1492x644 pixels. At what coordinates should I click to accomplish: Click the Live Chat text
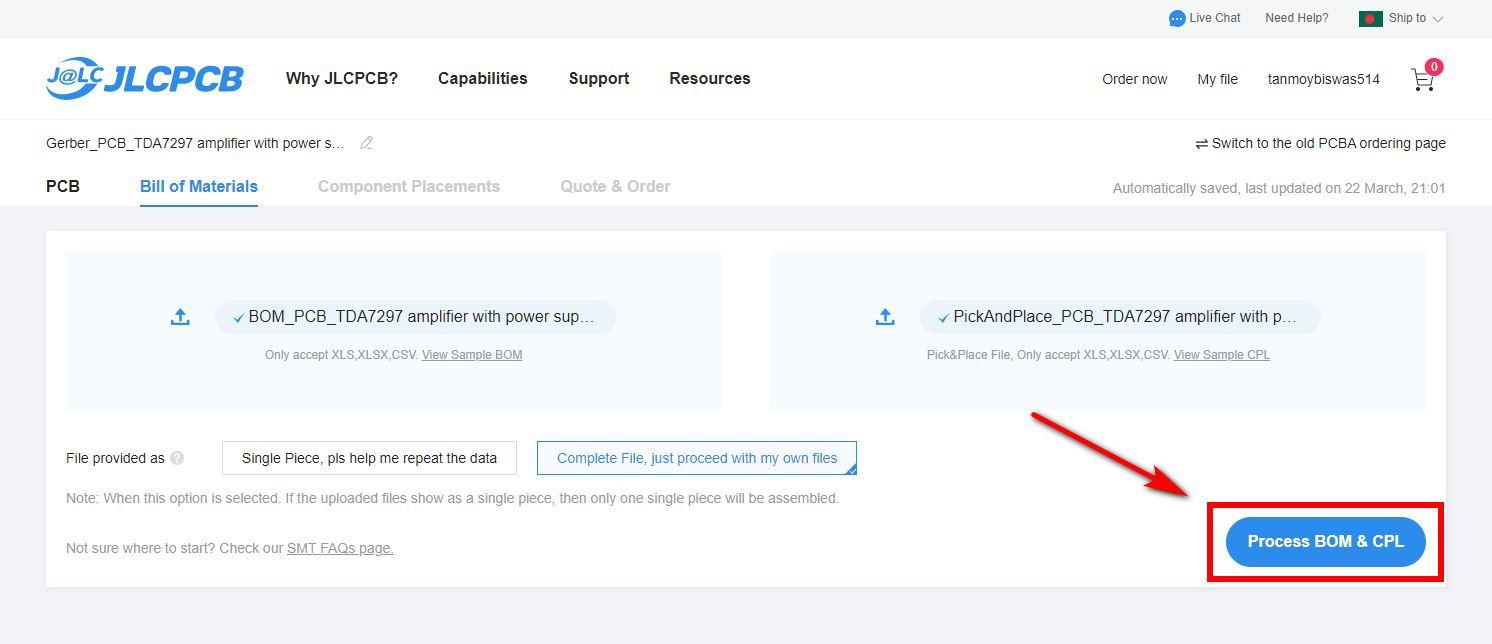[1215, 18]
